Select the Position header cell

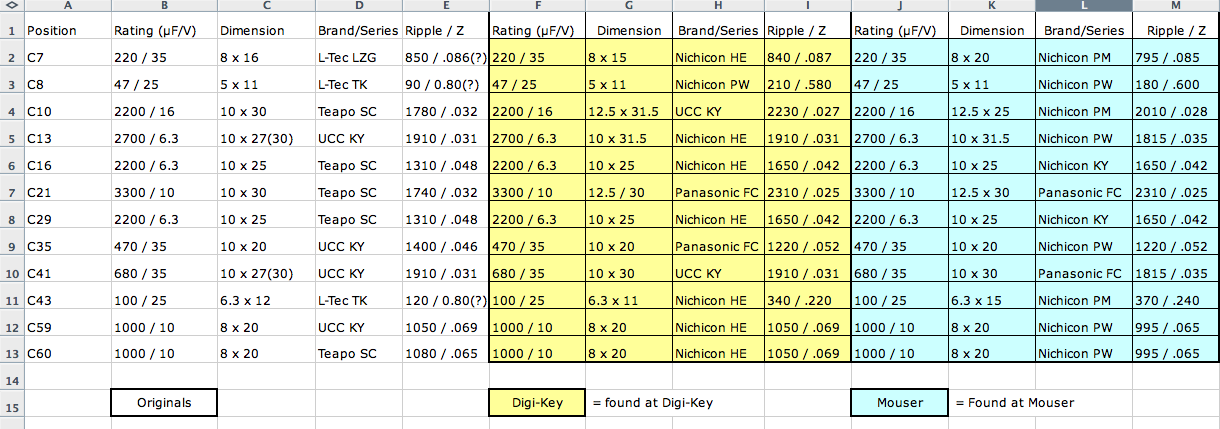coord(66,31)
